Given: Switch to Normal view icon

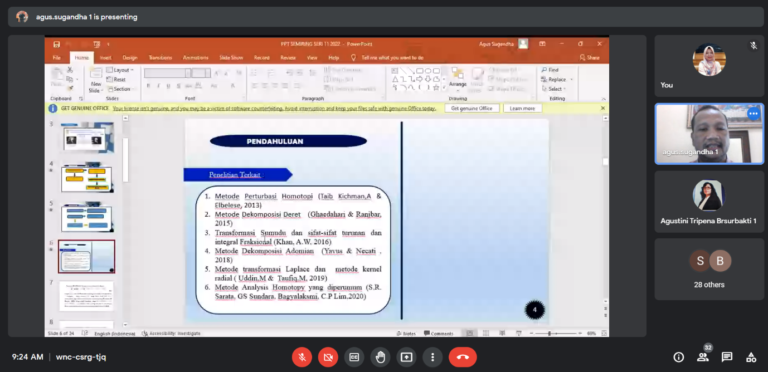Looking at the screenshot, I should pyautogui.click(x=469, y=333).
